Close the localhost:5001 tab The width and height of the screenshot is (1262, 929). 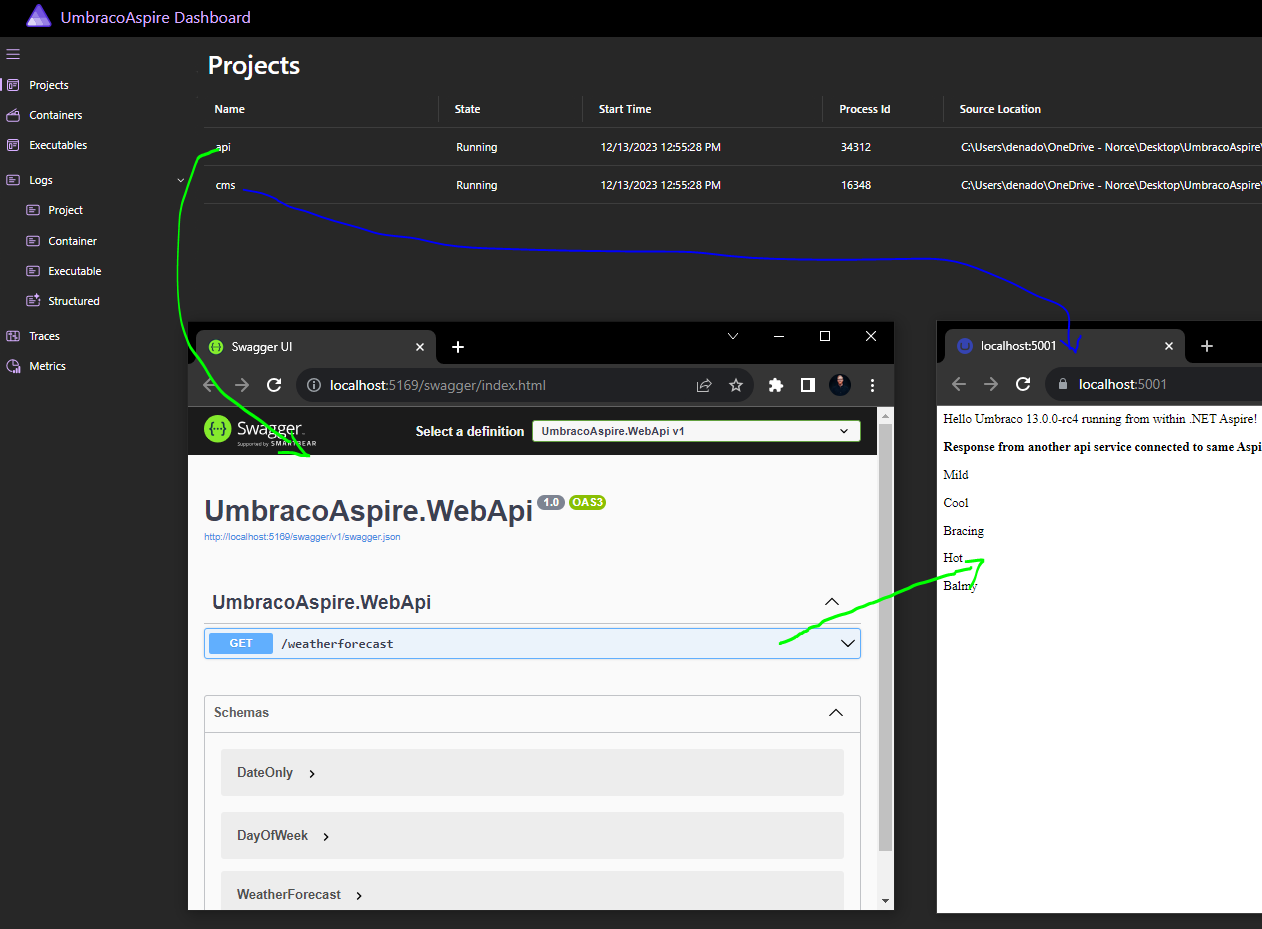1168,346
